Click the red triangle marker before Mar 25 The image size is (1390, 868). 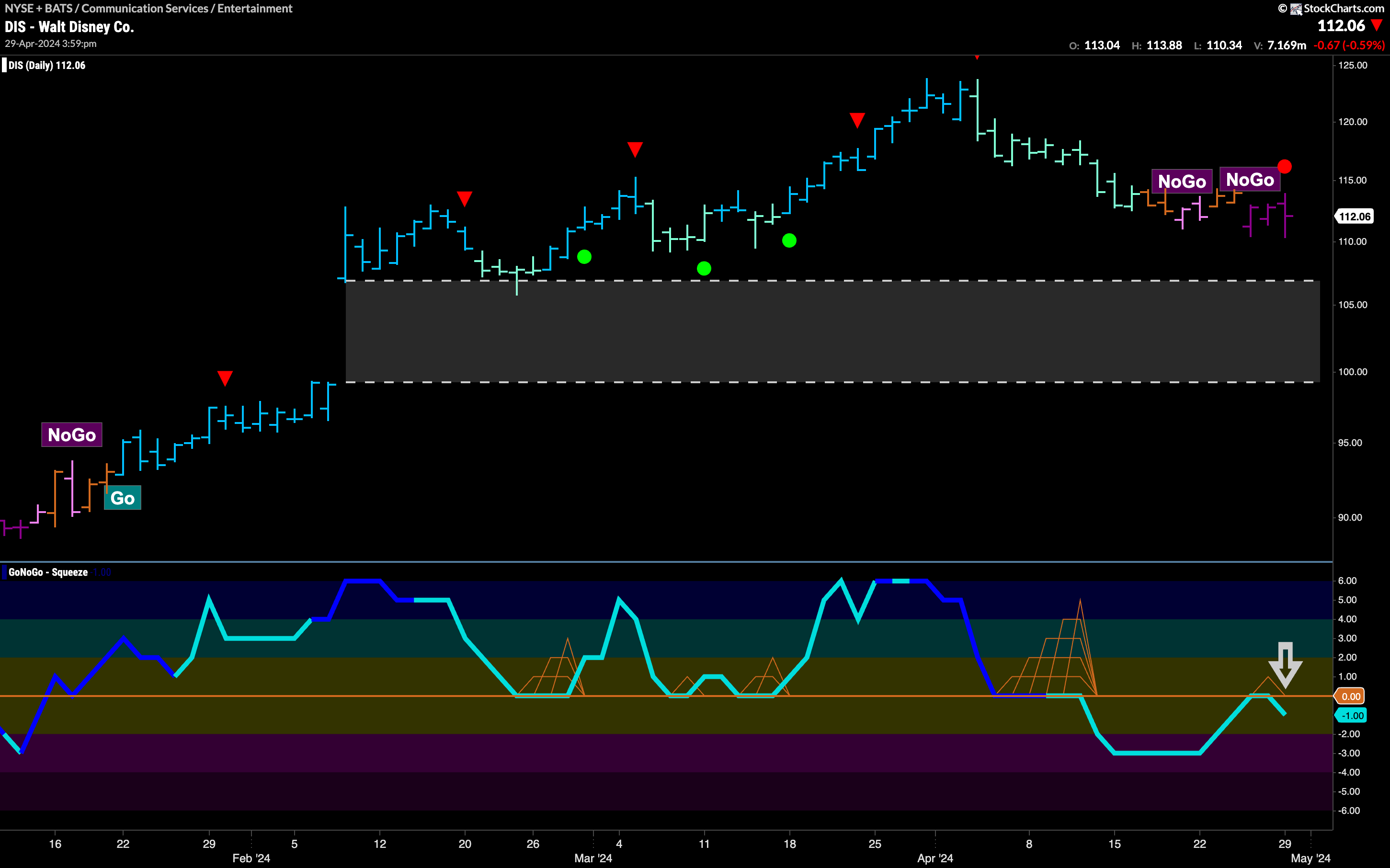tap(857, 121)
